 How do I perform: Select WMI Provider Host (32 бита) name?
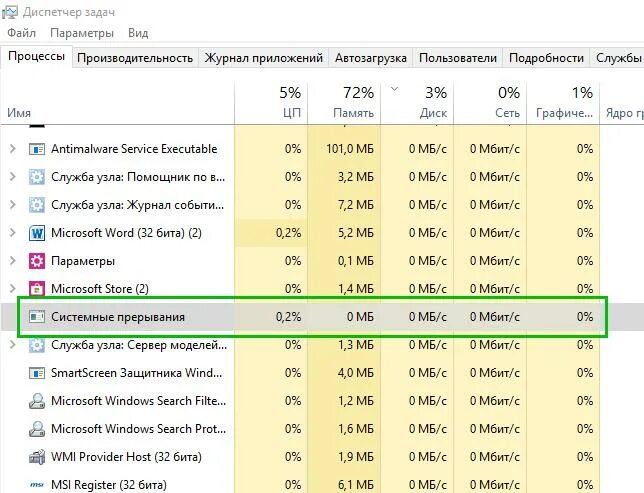[x=126, y=456]
